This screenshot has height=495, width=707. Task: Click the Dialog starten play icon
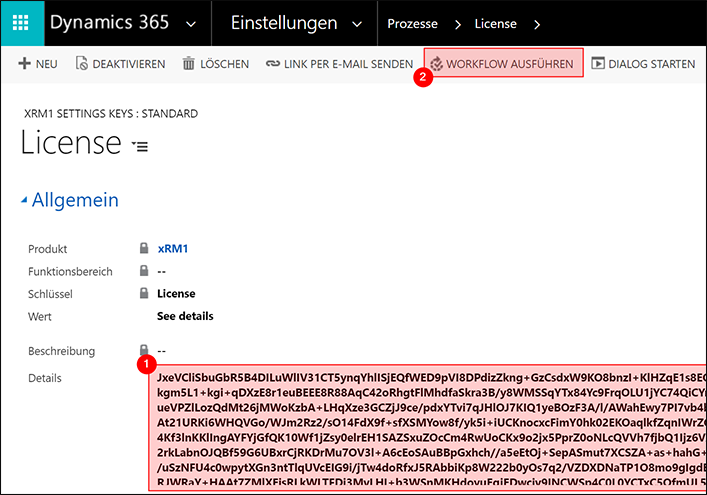598,64
